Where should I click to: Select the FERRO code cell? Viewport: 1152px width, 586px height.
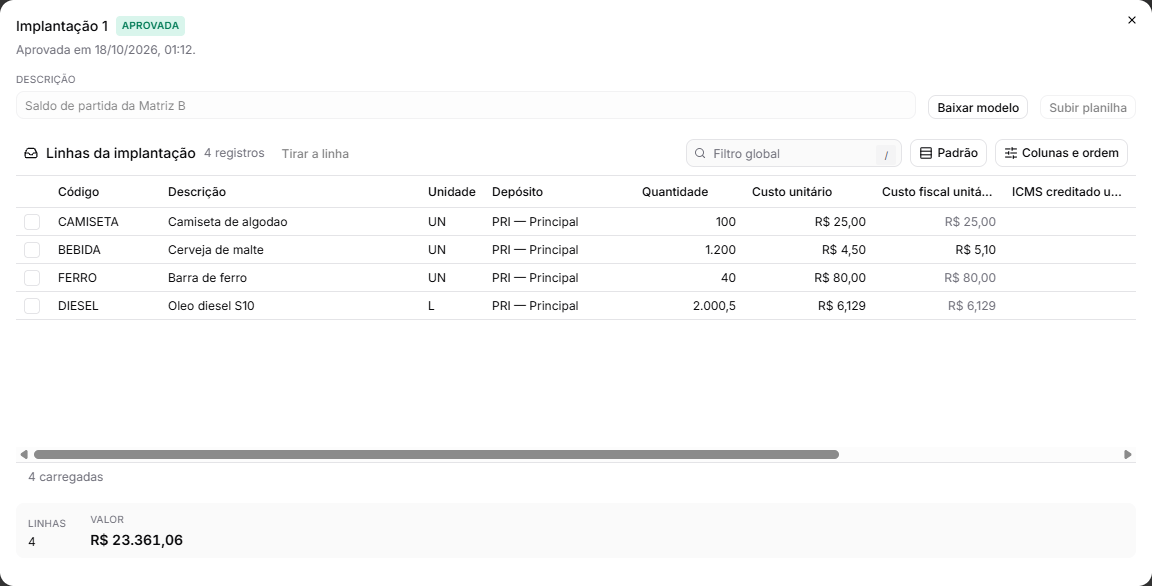coord(77,278)
